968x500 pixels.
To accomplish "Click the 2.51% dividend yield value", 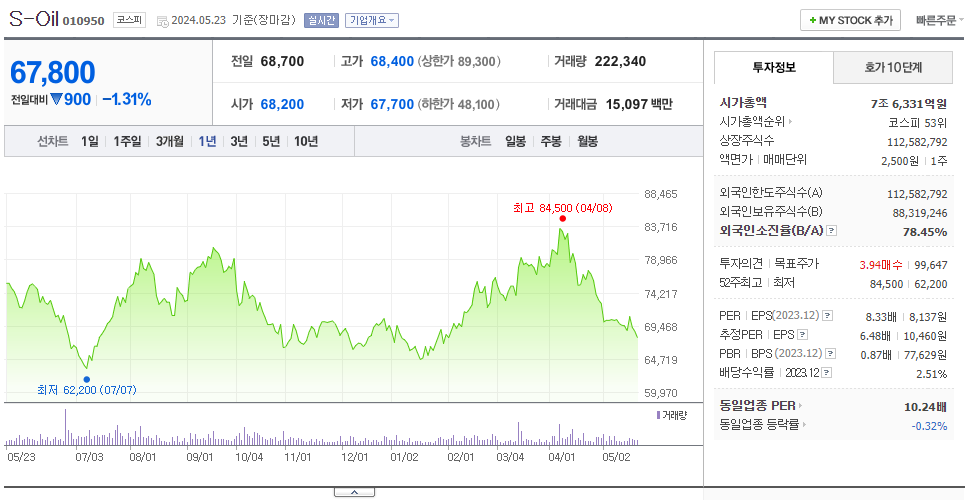I will 932,374.
